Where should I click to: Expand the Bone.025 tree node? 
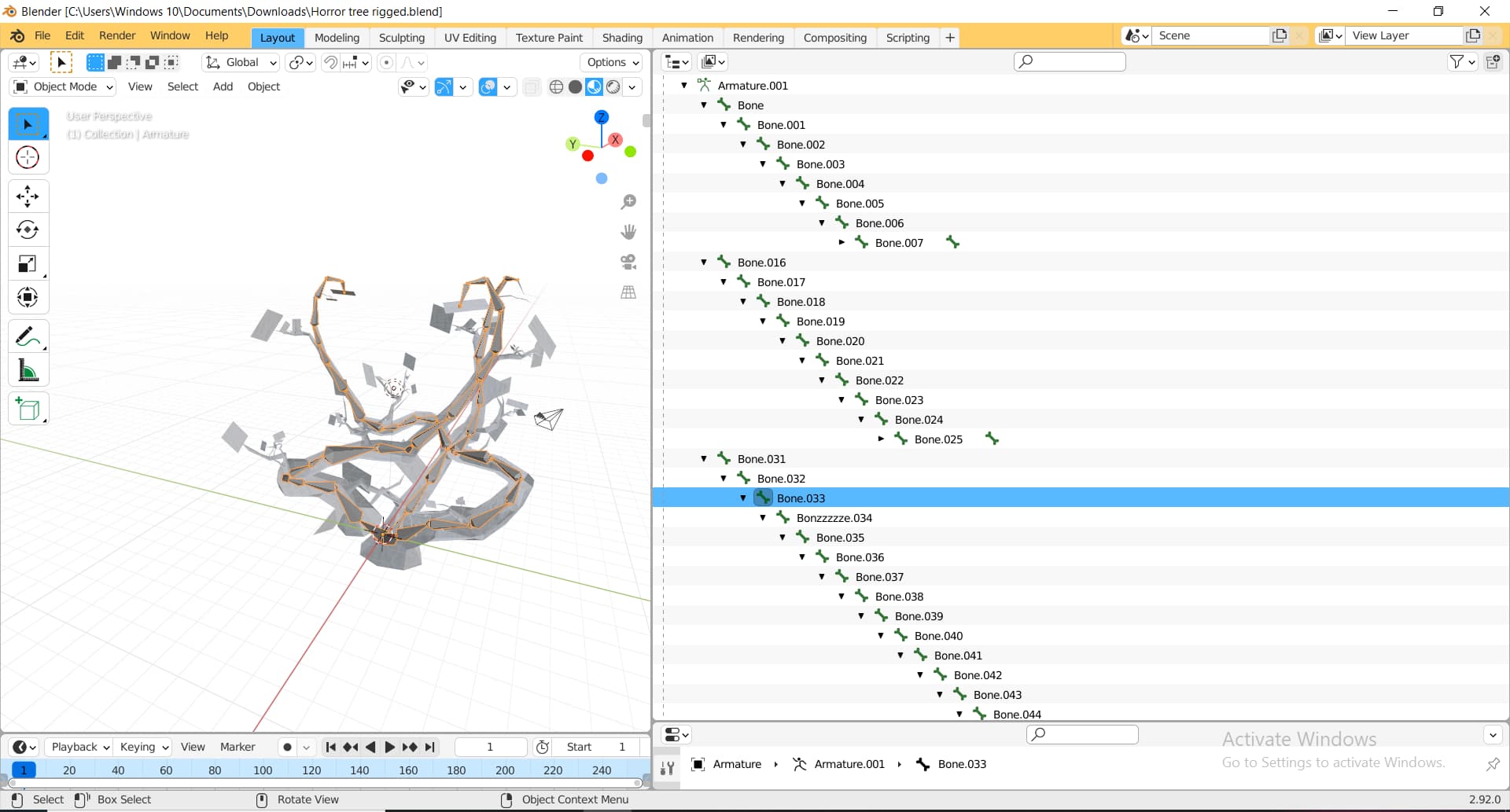pos(881,439)
